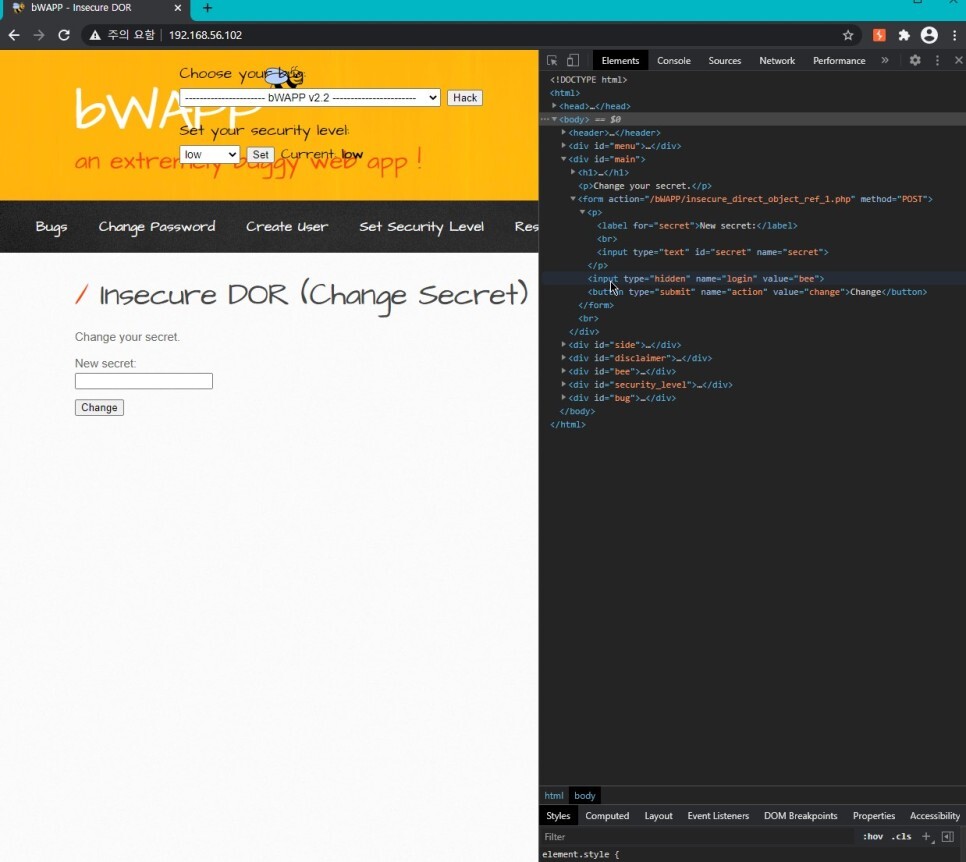966x862 pixels.
Task: Open the security level low dropdown
Action: pos(209,155)
